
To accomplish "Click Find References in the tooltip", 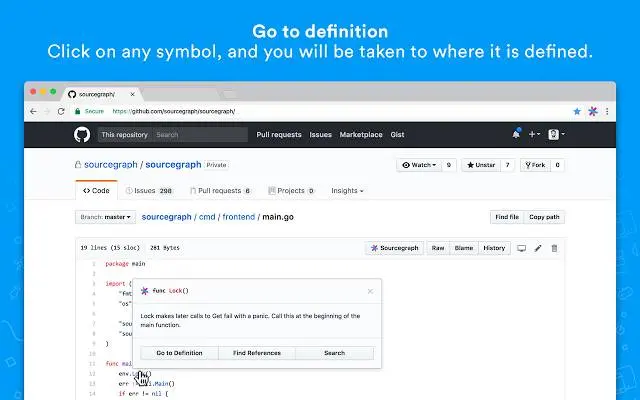I will (257, 353).
